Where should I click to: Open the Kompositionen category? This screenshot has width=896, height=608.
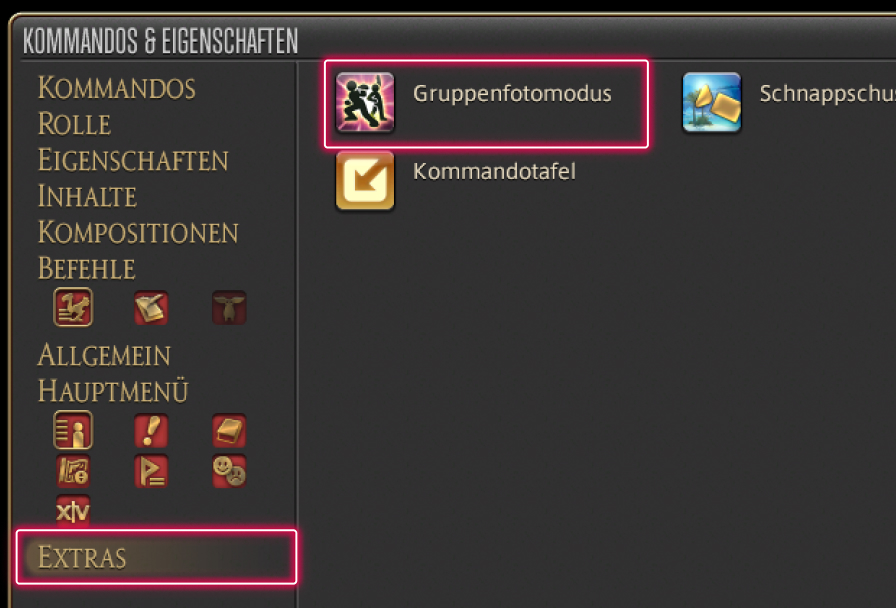pyautogui.click(x=138, y=233)
